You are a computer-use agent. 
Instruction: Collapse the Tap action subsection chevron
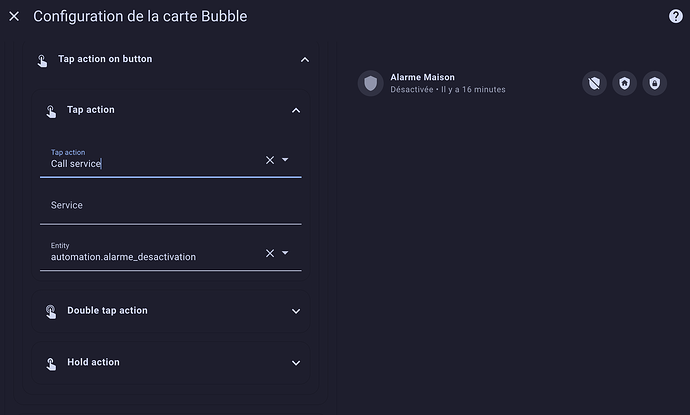pyautogui.click(x=296, y=110)
